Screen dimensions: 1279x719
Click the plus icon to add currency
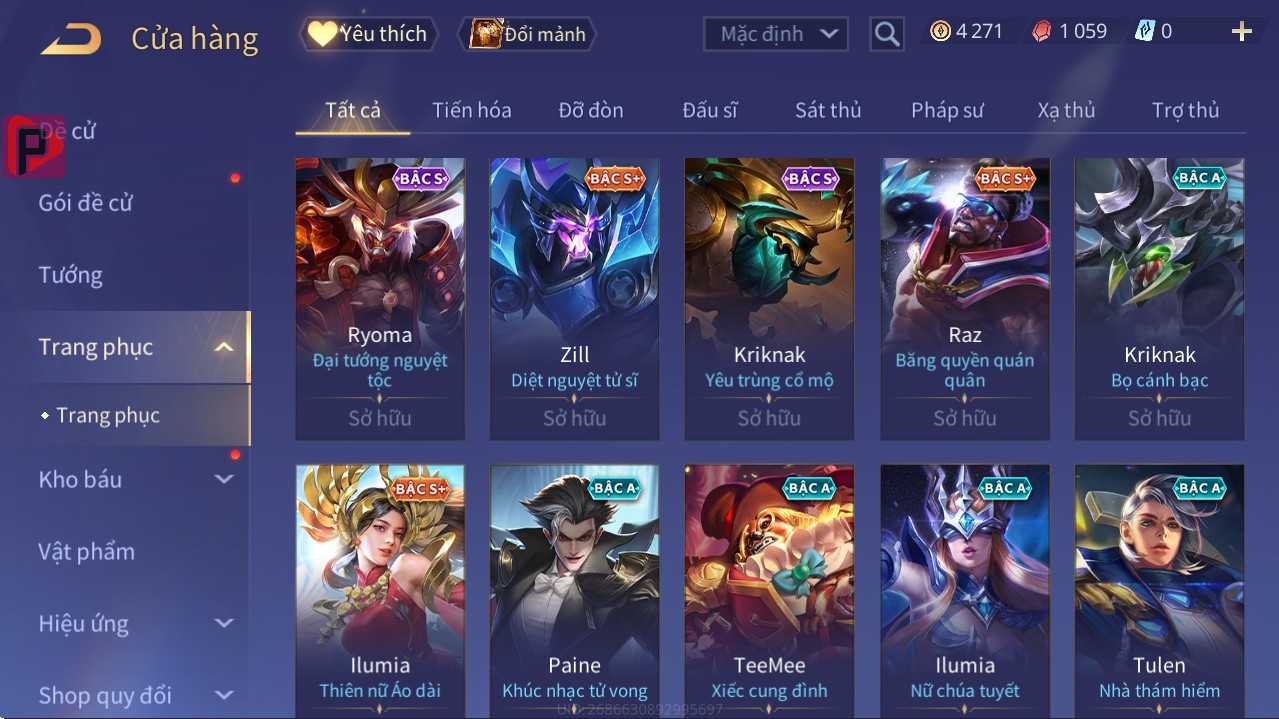(x=1241, y=31)
